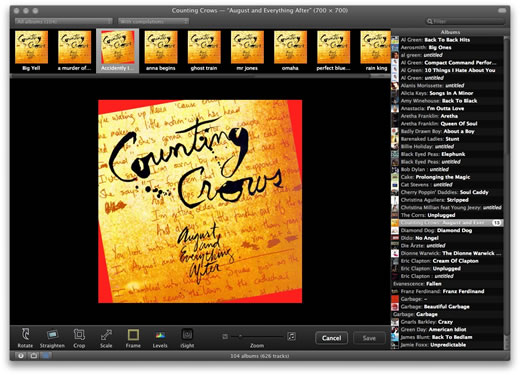Select the anna begins track thumbnail

coord(161,51)
